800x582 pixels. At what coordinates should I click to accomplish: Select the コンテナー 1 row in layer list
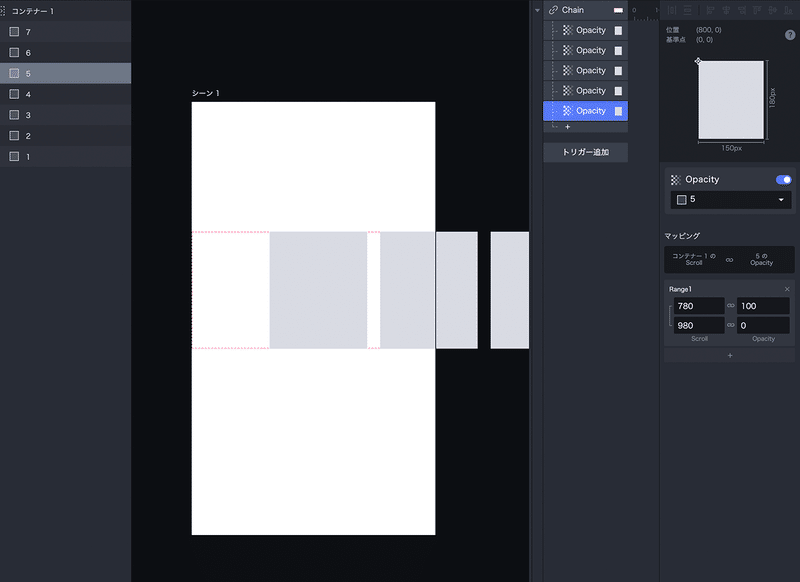pos(65,11)
